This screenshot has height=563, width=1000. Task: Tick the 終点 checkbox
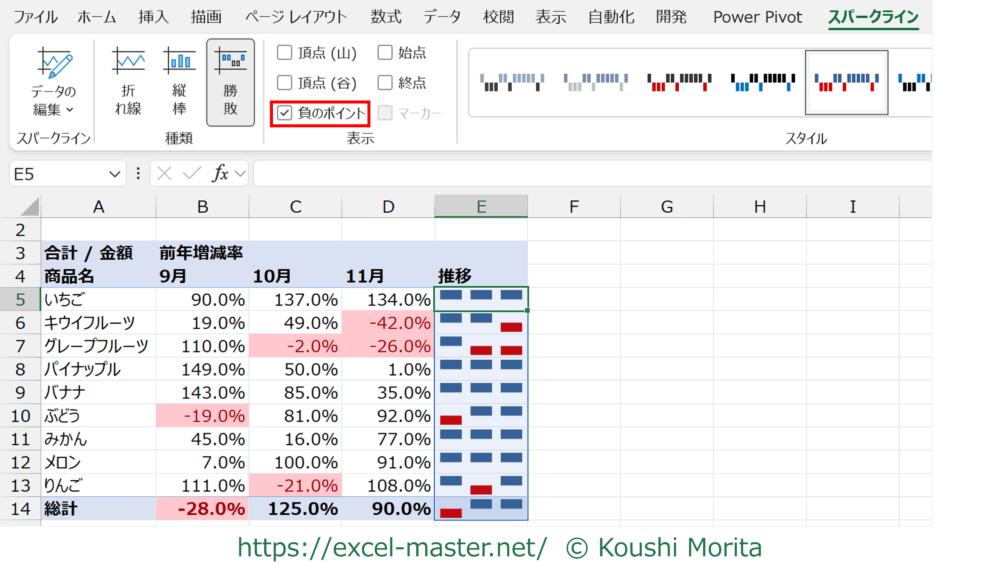tap(385, 83)
